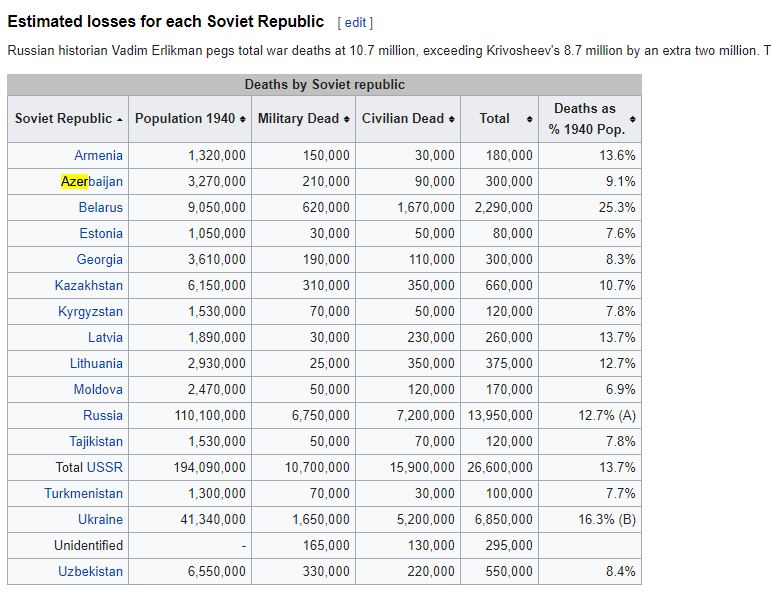The width and height of the screenshot is (772, 593).
Task: Open the Uzbekistan link
Action: (x=90, y=571)
